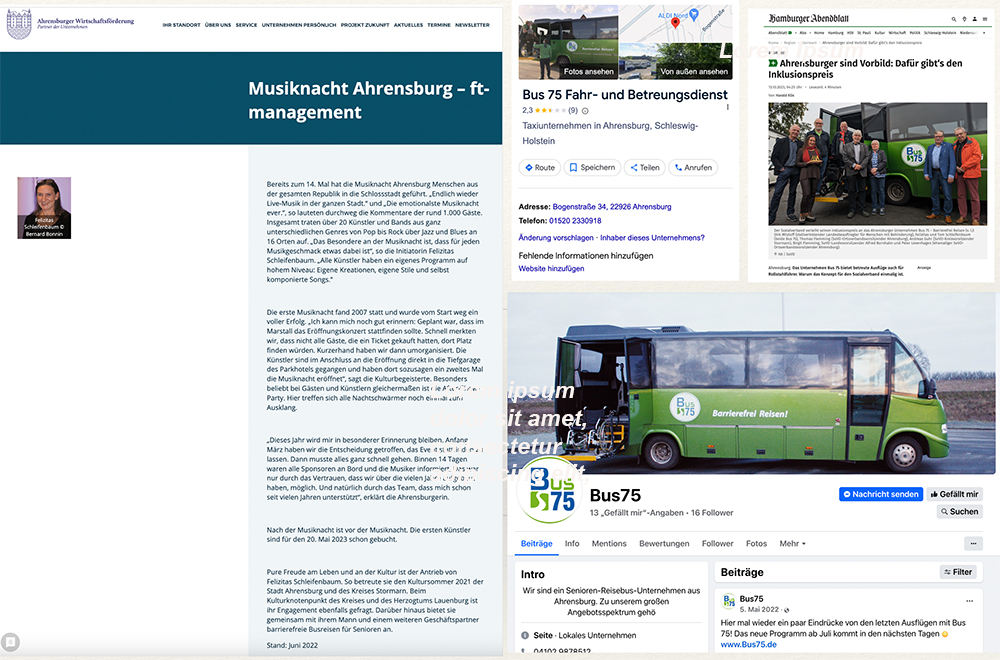Image resolution: width=1000 pixels, height=660 pixels.
Task: Switch to the Beiträge tab
Action: pos(536,544)
